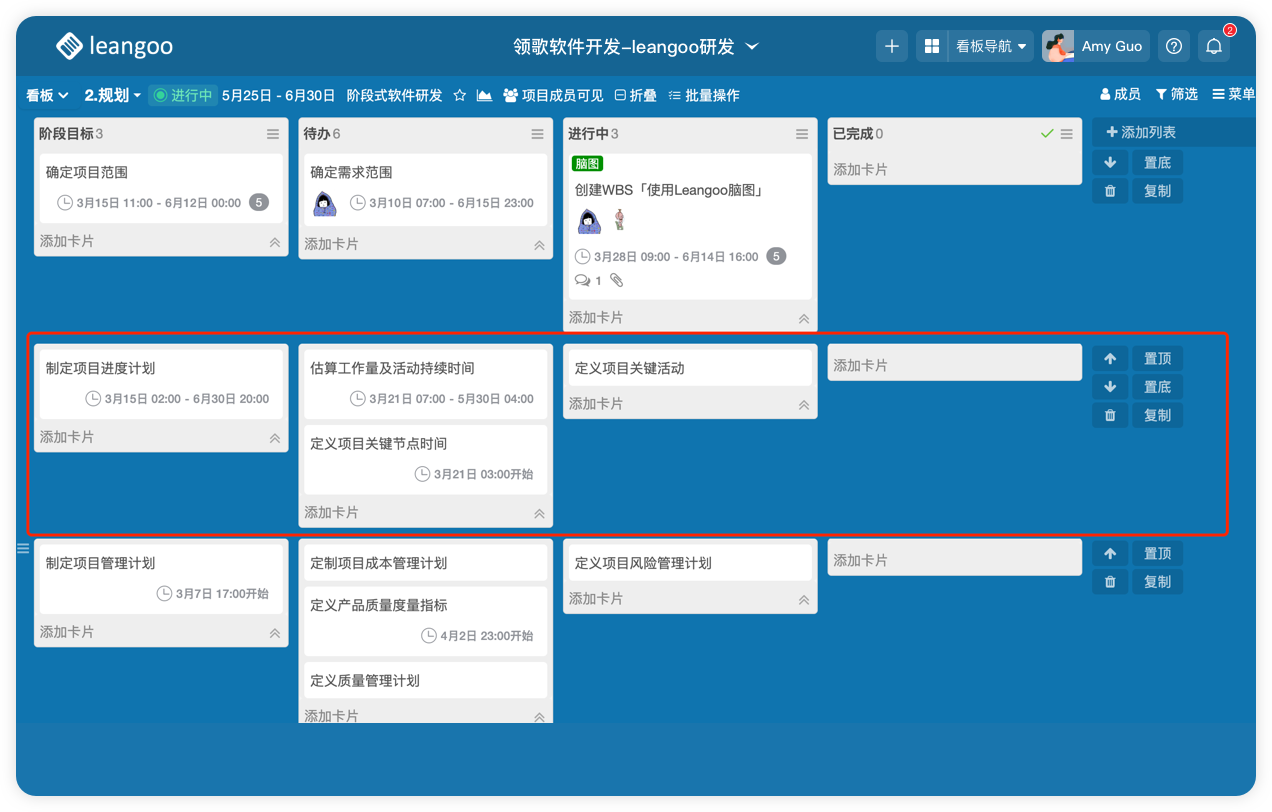Image resolution: width=1272 pixels, height=812 pixels.
Task: Open the 筛选 filter option
Action: 1177,94
